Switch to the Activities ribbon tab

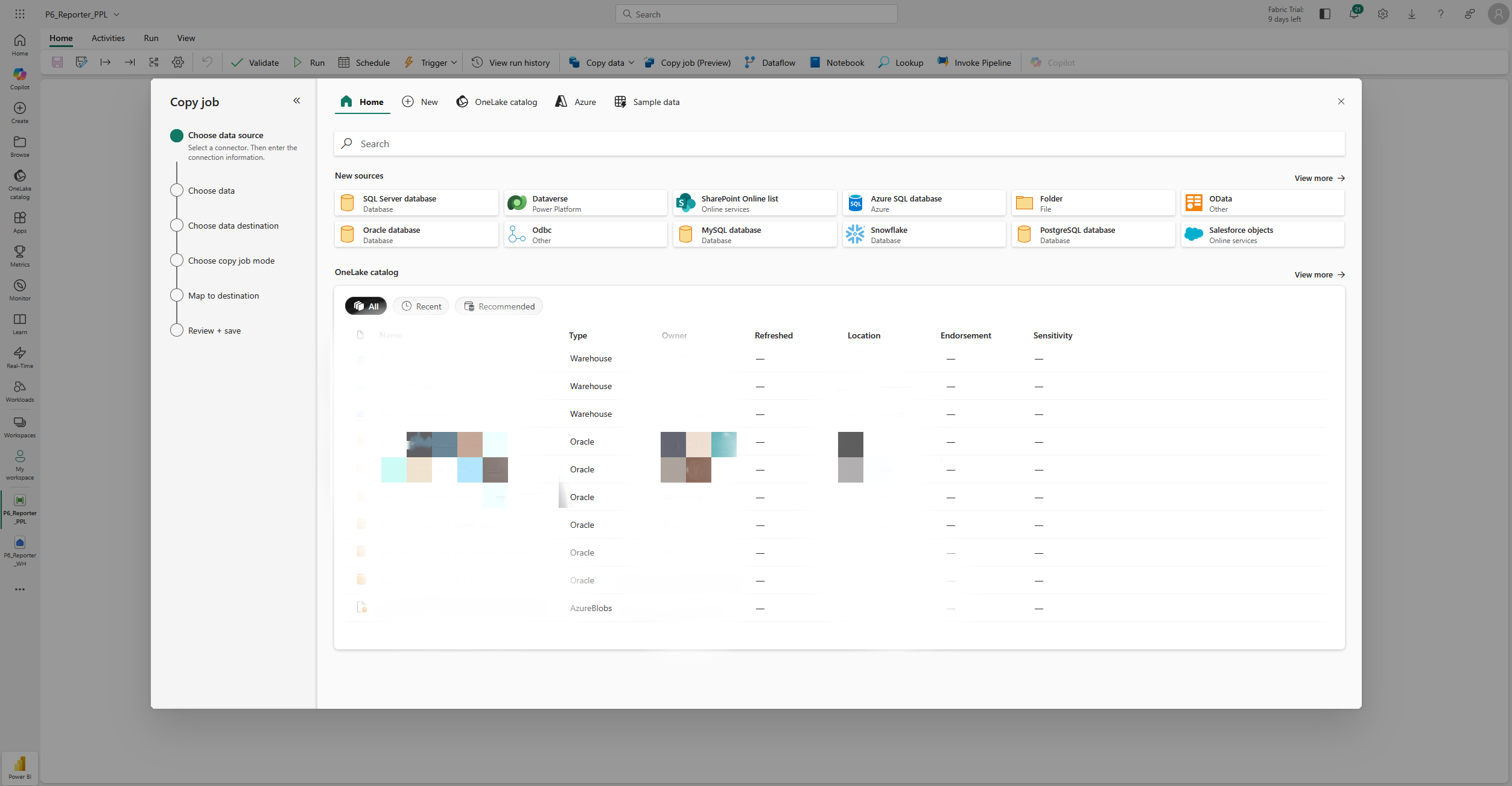[108, 38]
